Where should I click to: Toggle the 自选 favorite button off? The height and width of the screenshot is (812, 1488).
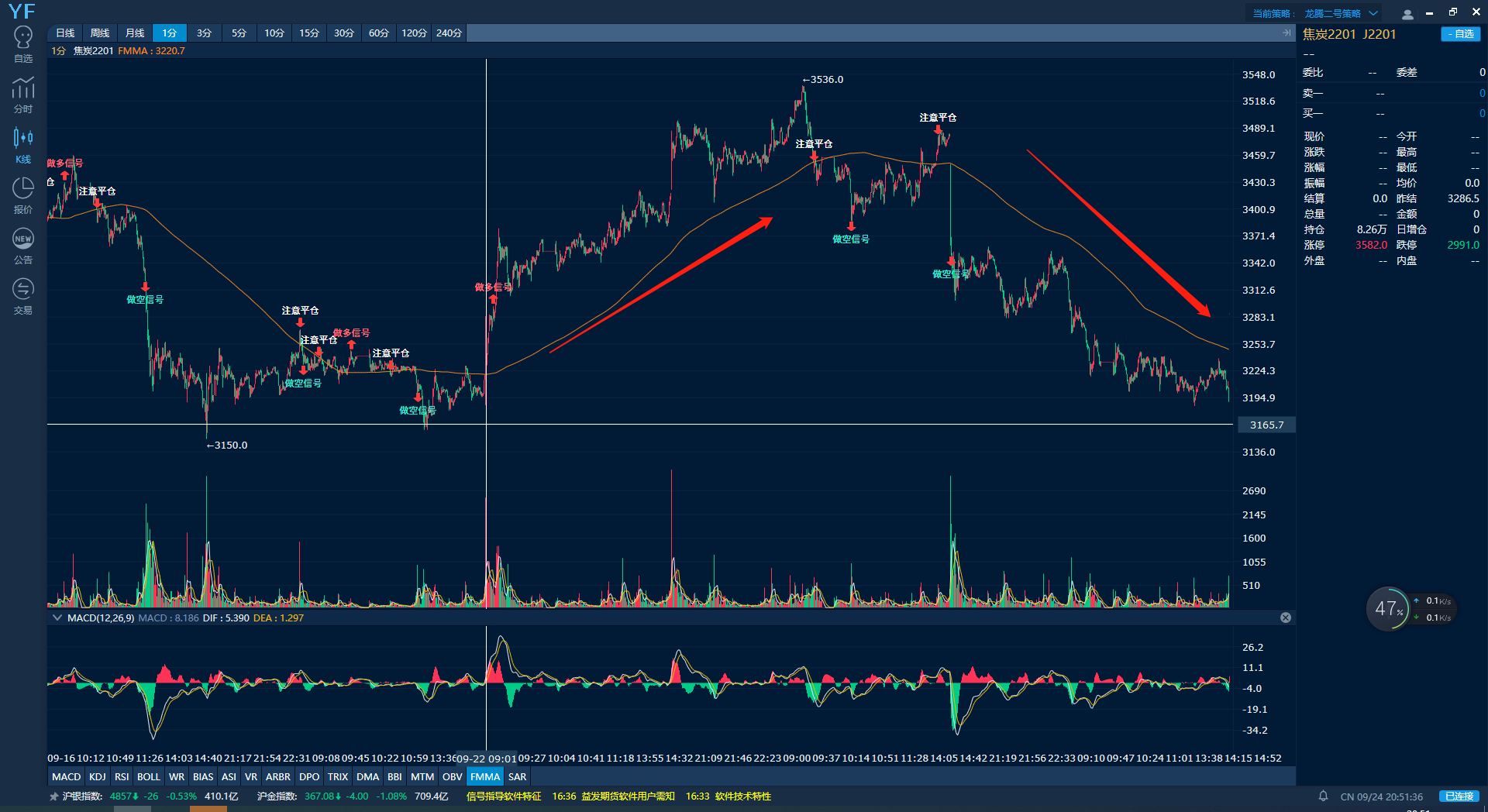pyautogui.click(x=1460, y=34)
